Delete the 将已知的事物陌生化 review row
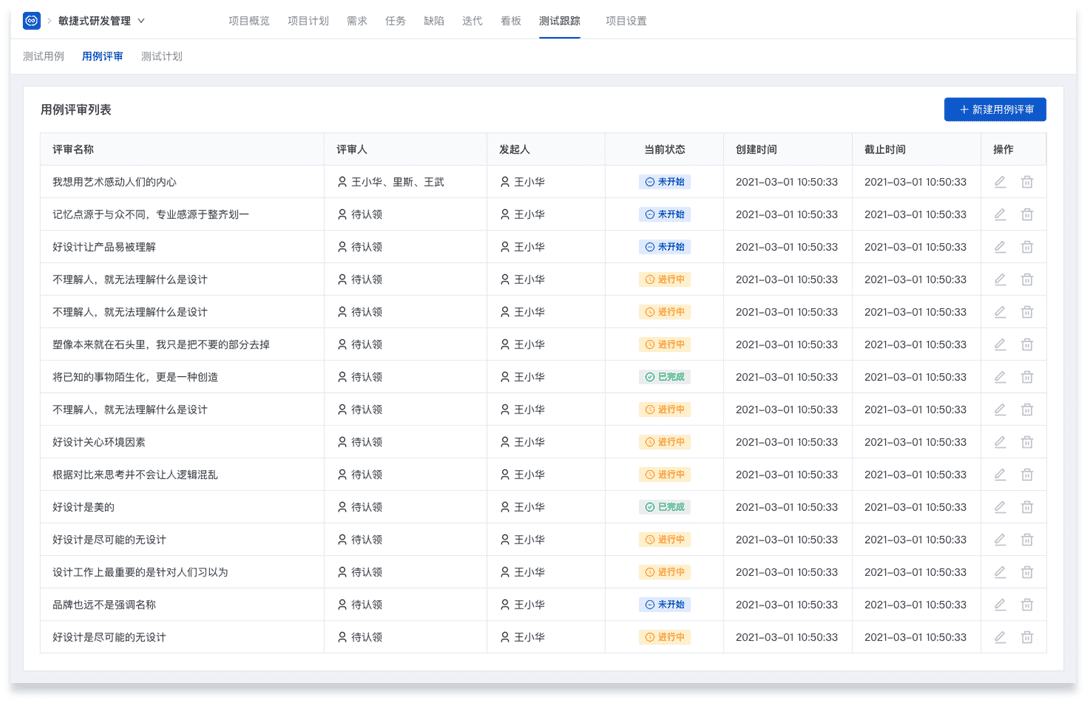This screenshot has width=1087, height=703. point(1027,377)
